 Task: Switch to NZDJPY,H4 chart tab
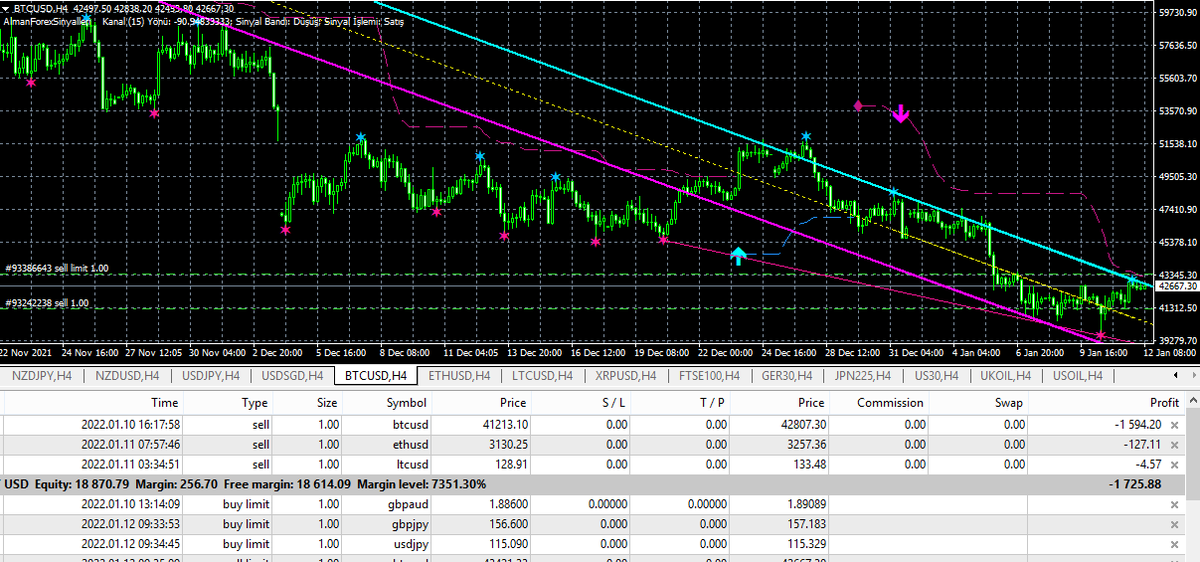pos(42,376)
